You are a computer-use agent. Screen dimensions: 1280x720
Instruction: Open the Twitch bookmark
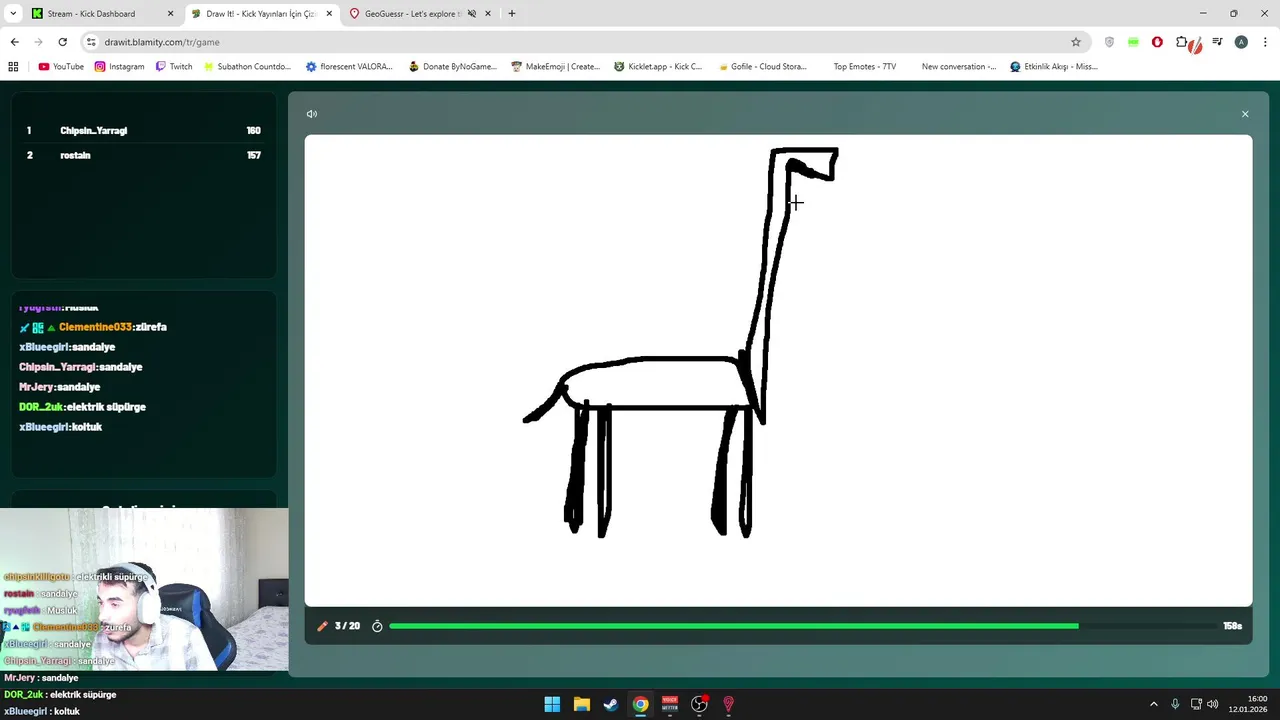click(174, 67)
